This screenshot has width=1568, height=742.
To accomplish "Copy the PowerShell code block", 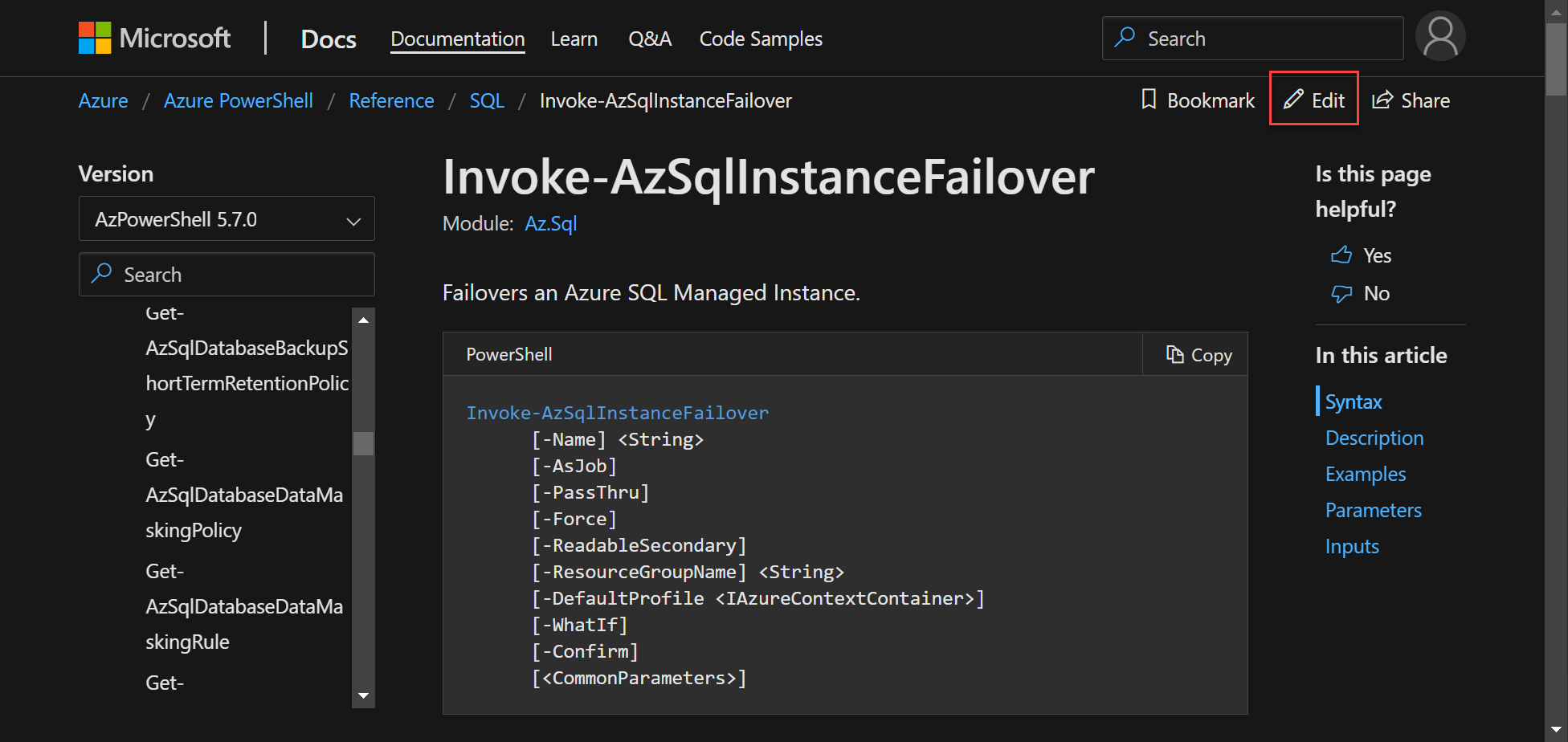I will (x=1198, y=355).
